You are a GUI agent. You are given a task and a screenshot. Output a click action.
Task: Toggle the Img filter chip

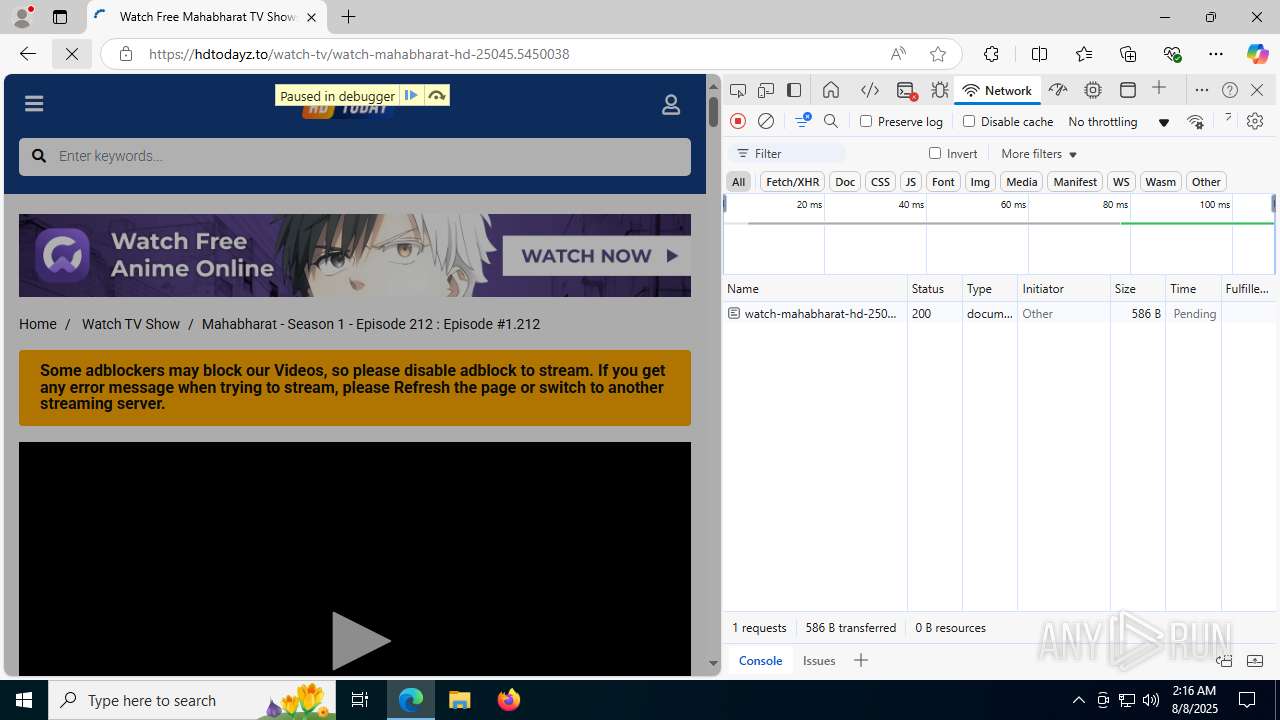point(980,182)
